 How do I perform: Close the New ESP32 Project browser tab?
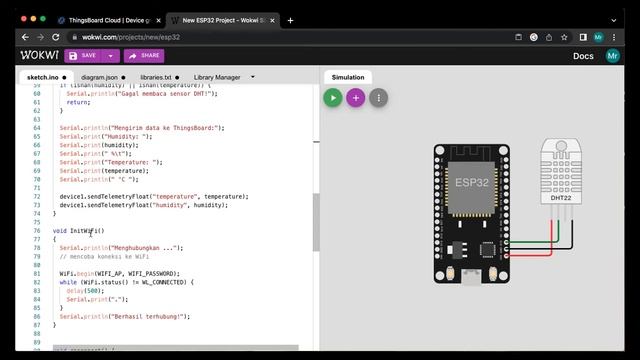point(272,20)
